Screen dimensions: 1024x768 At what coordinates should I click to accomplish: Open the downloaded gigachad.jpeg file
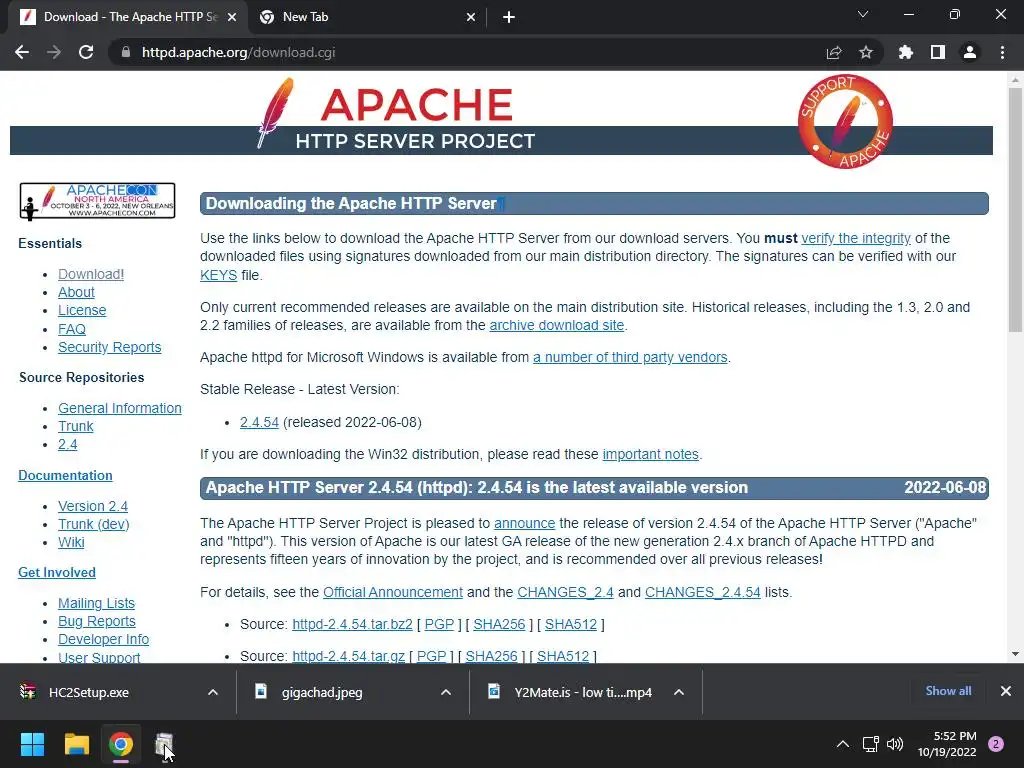point(322,692)
